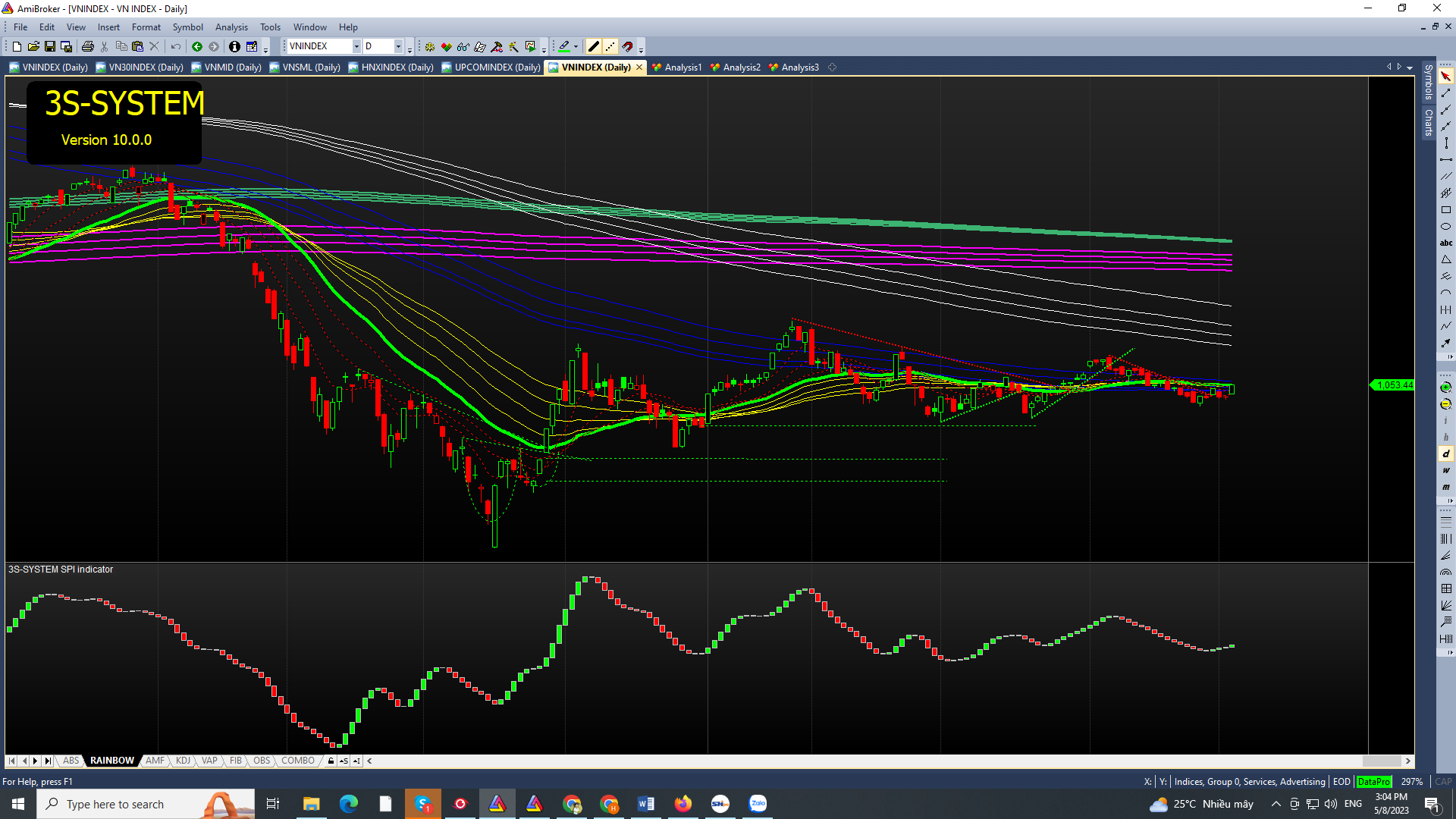Screen dimensions: 1456x819
Task: Toggle the thick line style button
Action: tap(594, 47)
